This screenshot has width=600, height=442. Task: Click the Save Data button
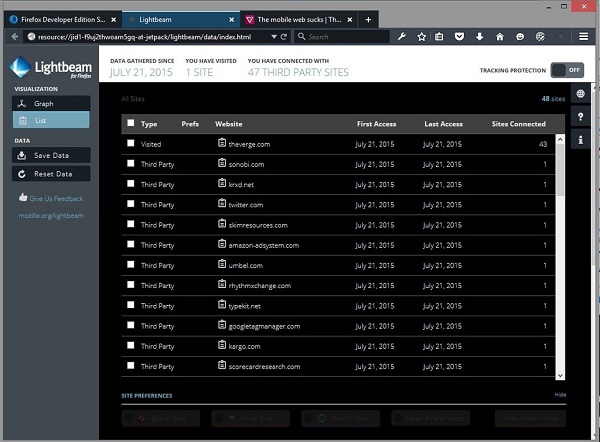(51, 155)
